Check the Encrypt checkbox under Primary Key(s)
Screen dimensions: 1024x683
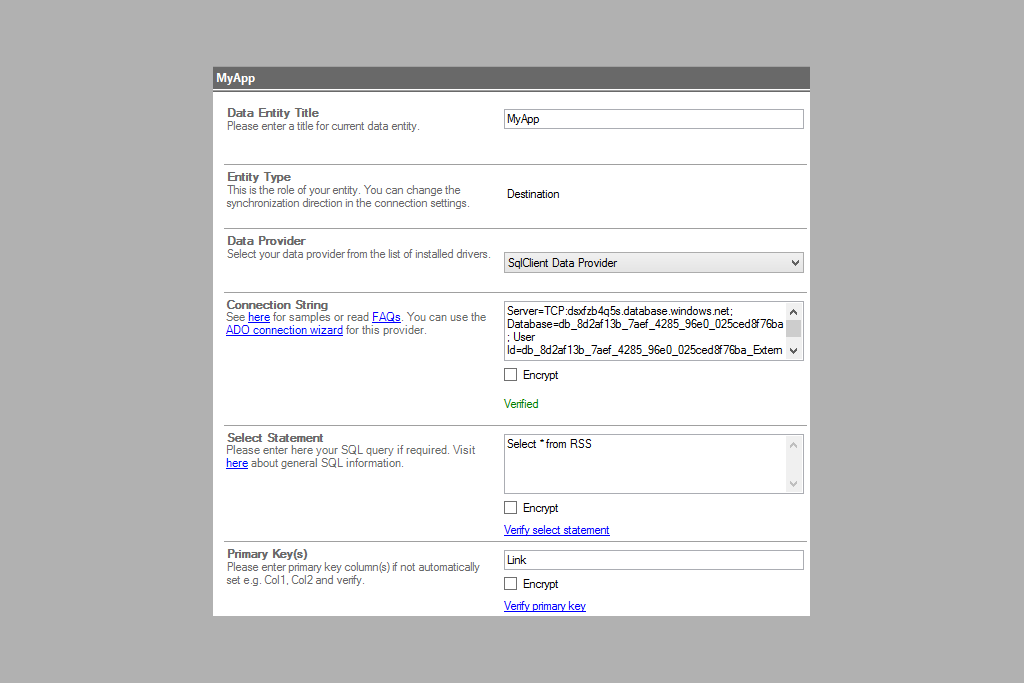tap(511, 584)
